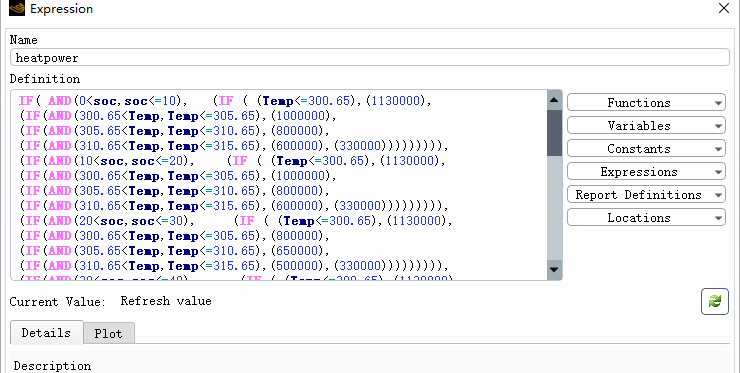Click the first line value 1130000
740x373 pixels.
[395, 101]
